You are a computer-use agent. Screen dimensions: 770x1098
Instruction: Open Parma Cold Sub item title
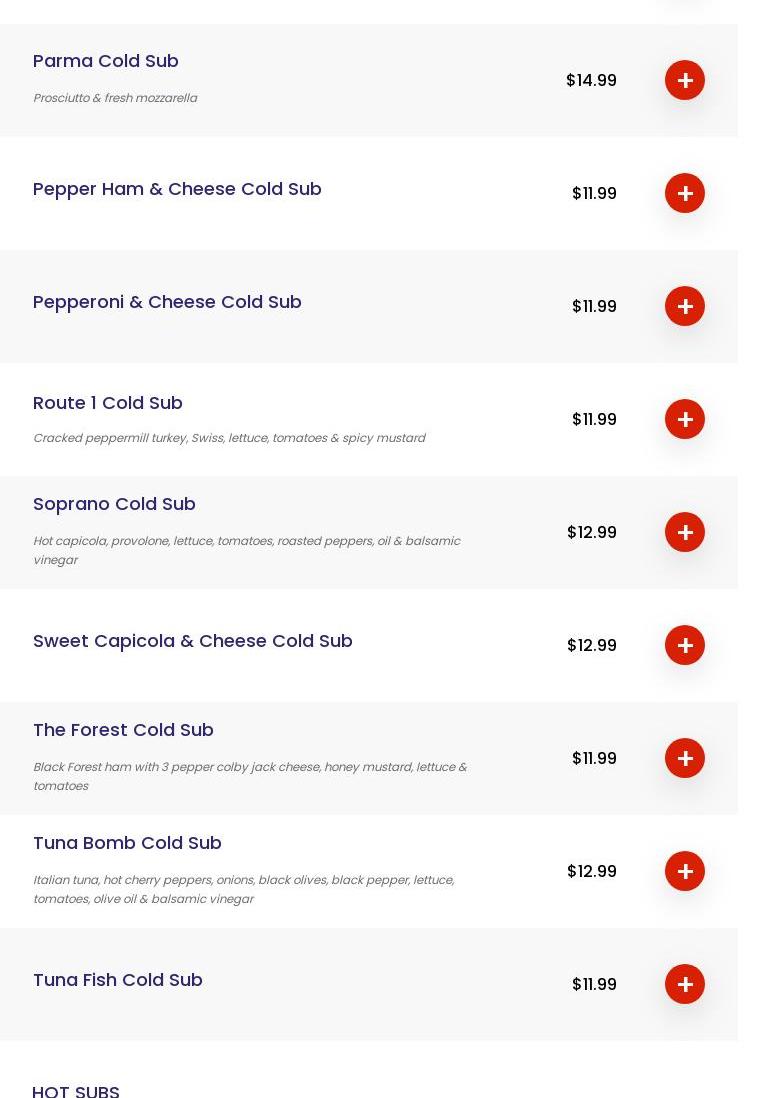click(x=106, y=61)
